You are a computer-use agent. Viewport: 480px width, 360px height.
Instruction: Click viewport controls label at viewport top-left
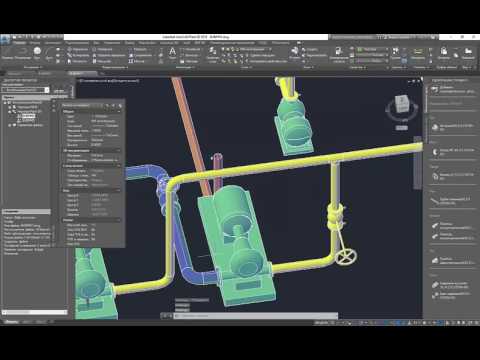click(x=108, y=81)
